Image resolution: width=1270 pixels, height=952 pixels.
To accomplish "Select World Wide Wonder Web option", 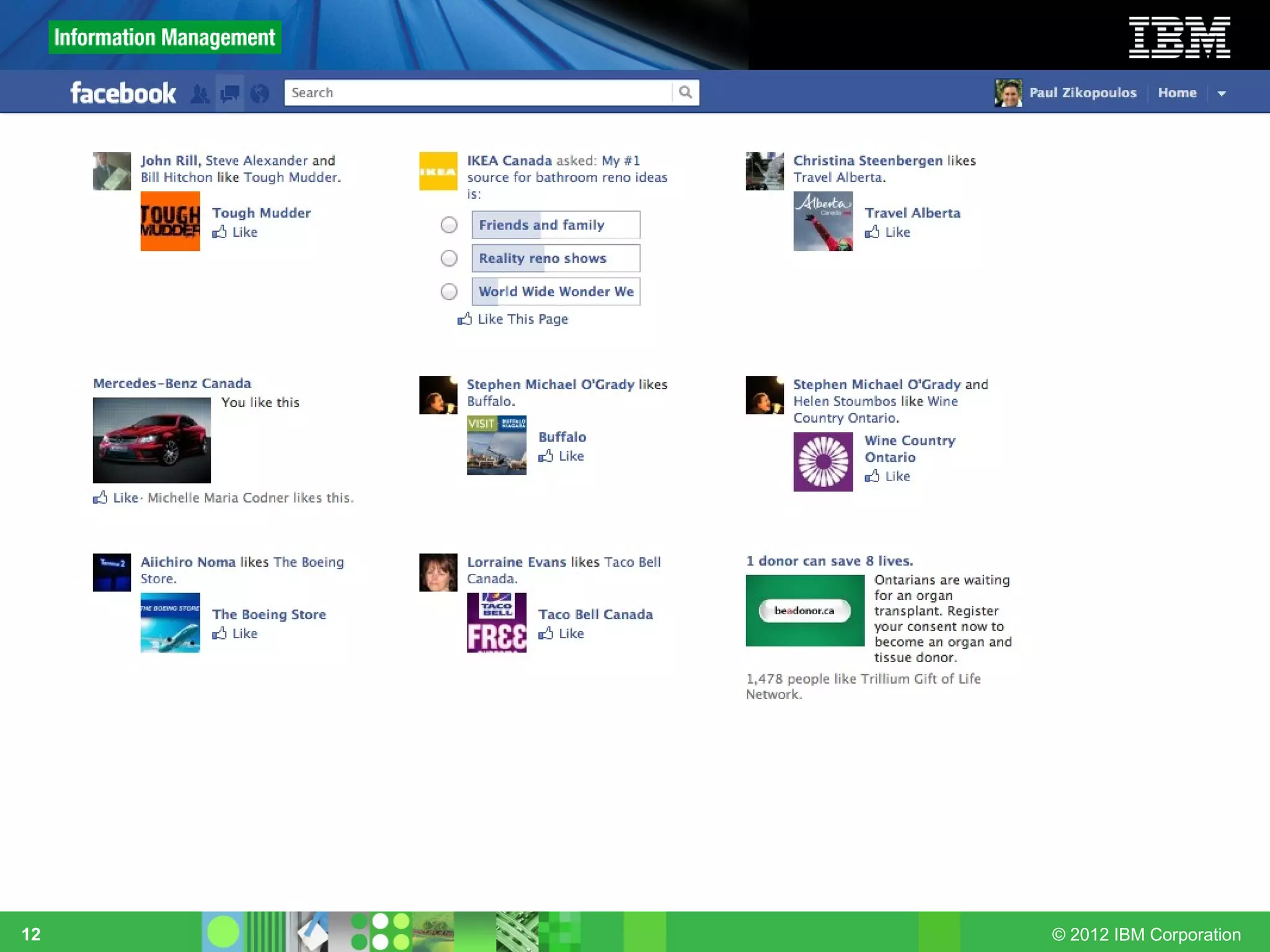I will [449, 291].
